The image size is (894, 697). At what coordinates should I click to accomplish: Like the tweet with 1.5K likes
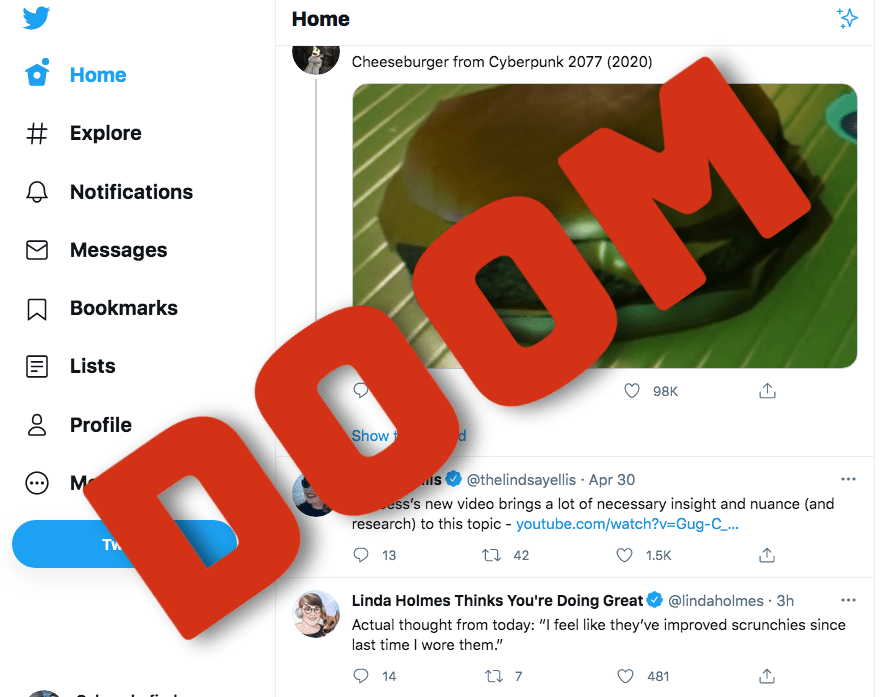tap(624, 555)
